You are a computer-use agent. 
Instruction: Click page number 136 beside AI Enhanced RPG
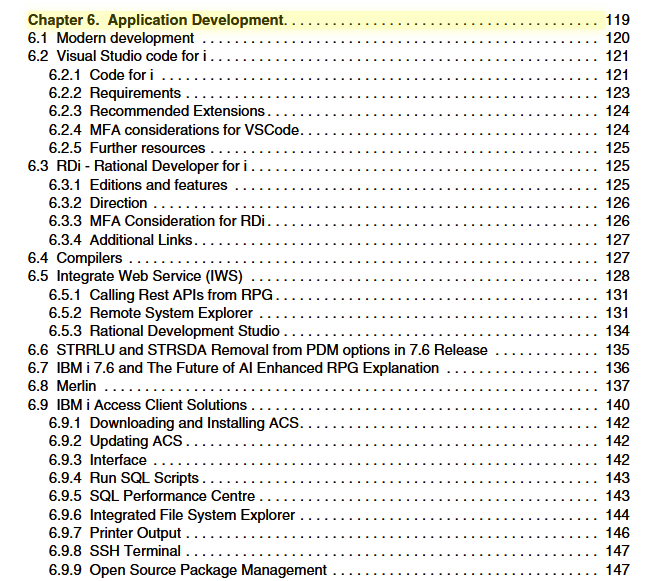[617, 368]
